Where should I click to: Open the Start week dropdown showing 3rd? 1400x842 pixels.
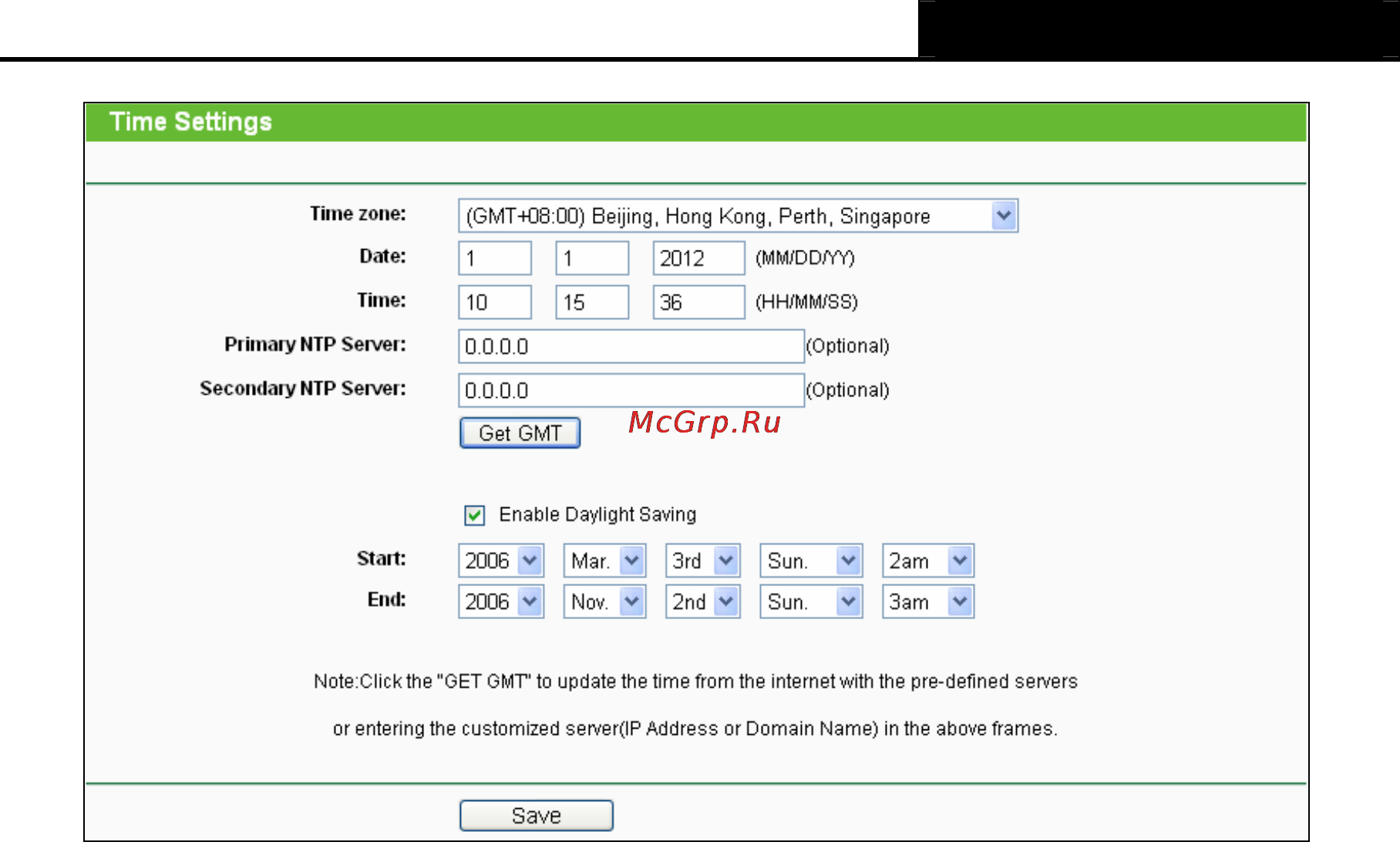tap(703, 561)
